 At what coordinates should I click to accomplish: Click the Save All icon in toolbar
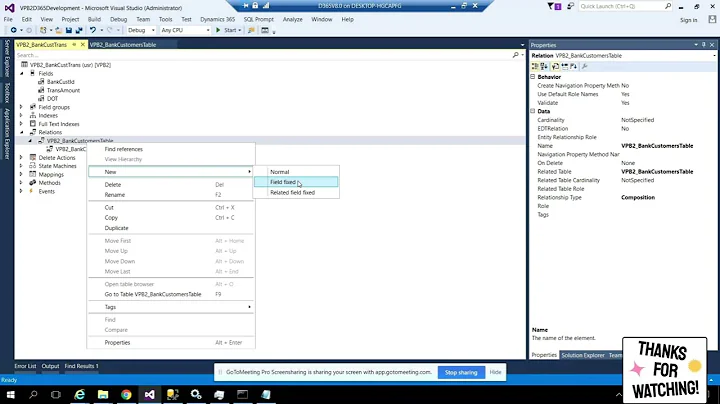click(x=79, y=30)
